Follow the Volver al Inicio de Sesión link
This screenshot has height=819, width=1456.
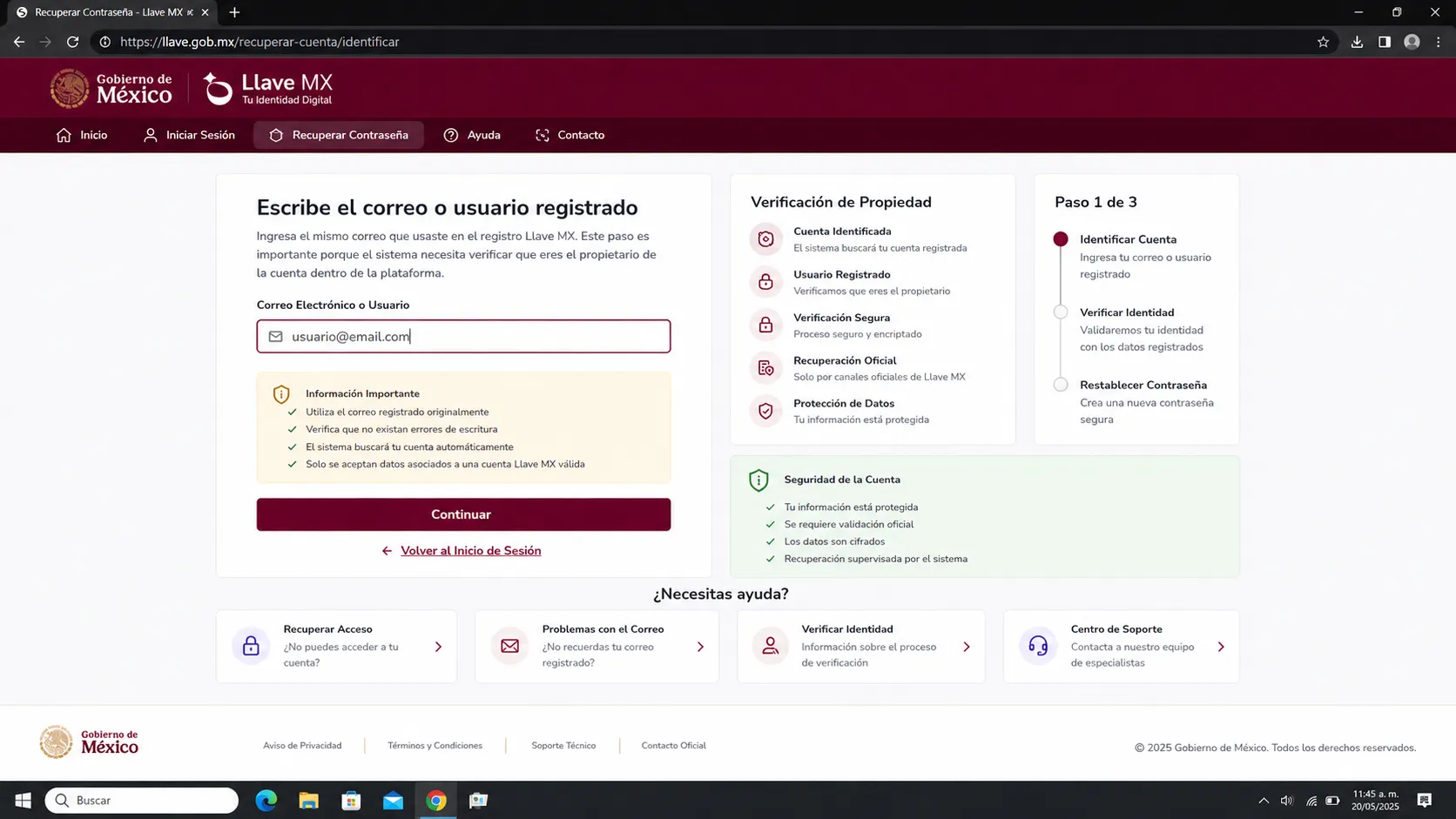[471, 551]
